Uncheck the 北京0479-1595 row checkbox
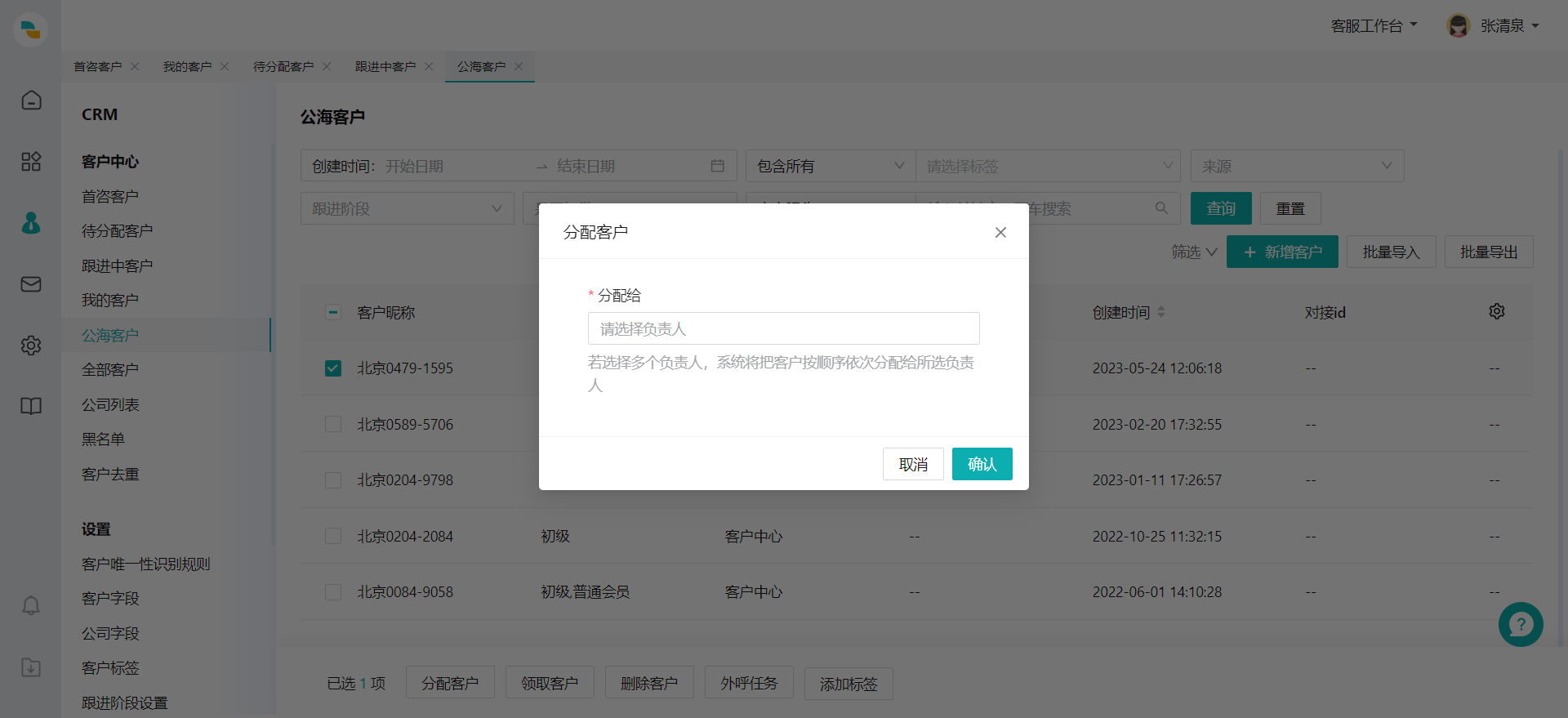Screen dimensions: 1568x718 pos(333,368)
